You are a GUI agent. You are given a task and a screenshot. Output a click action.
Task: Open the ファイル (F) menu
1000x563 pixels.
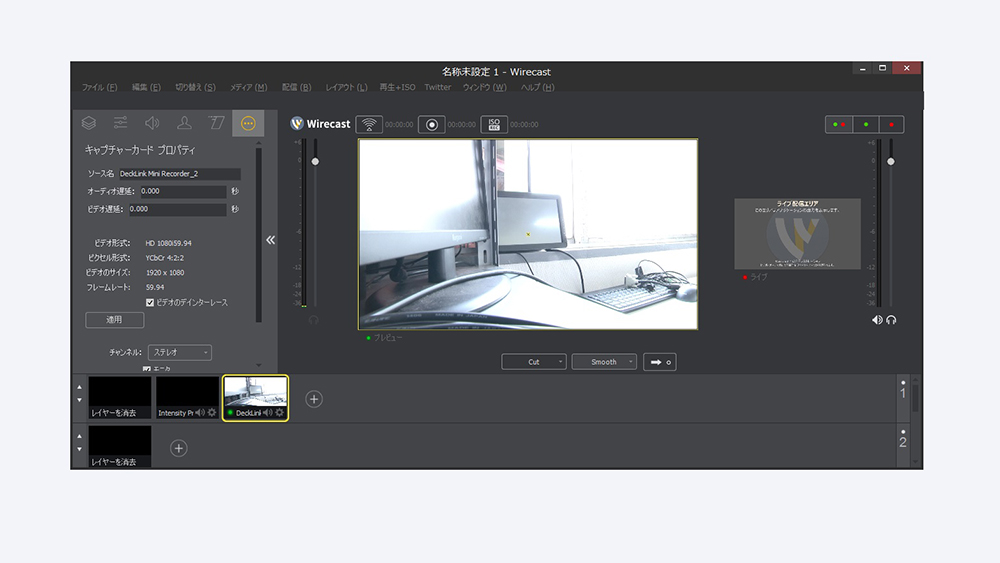pyautogui.click(x=99, y=87)
